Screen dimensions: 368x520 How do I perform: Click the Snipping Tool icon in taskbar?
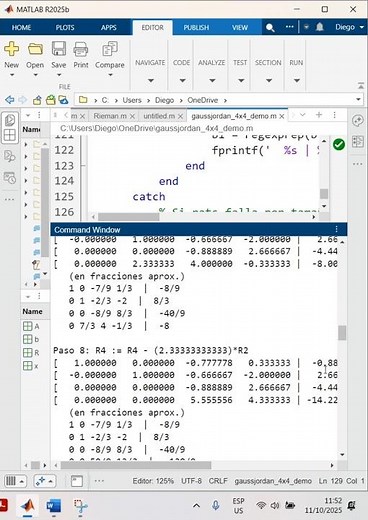coord(80,506)
